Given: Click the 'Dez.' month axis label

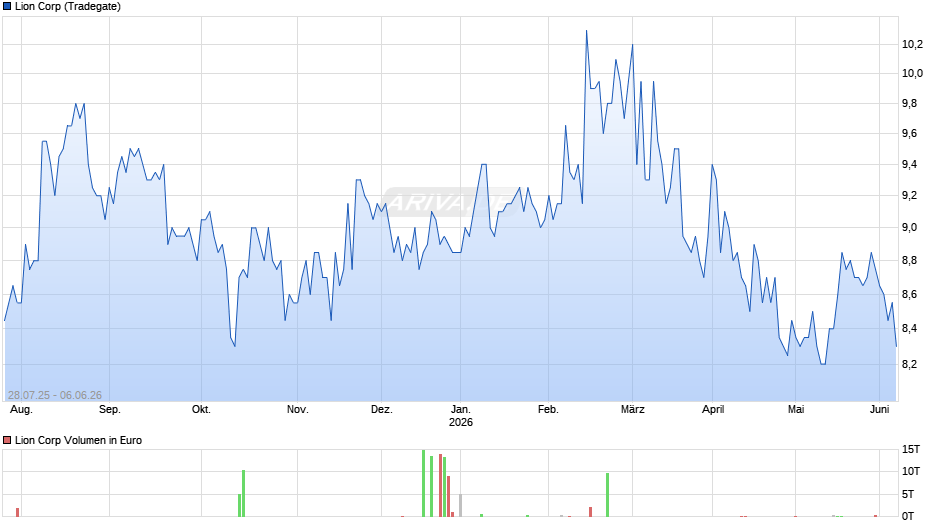Looking at the screenshot, I should click(382, 410).
